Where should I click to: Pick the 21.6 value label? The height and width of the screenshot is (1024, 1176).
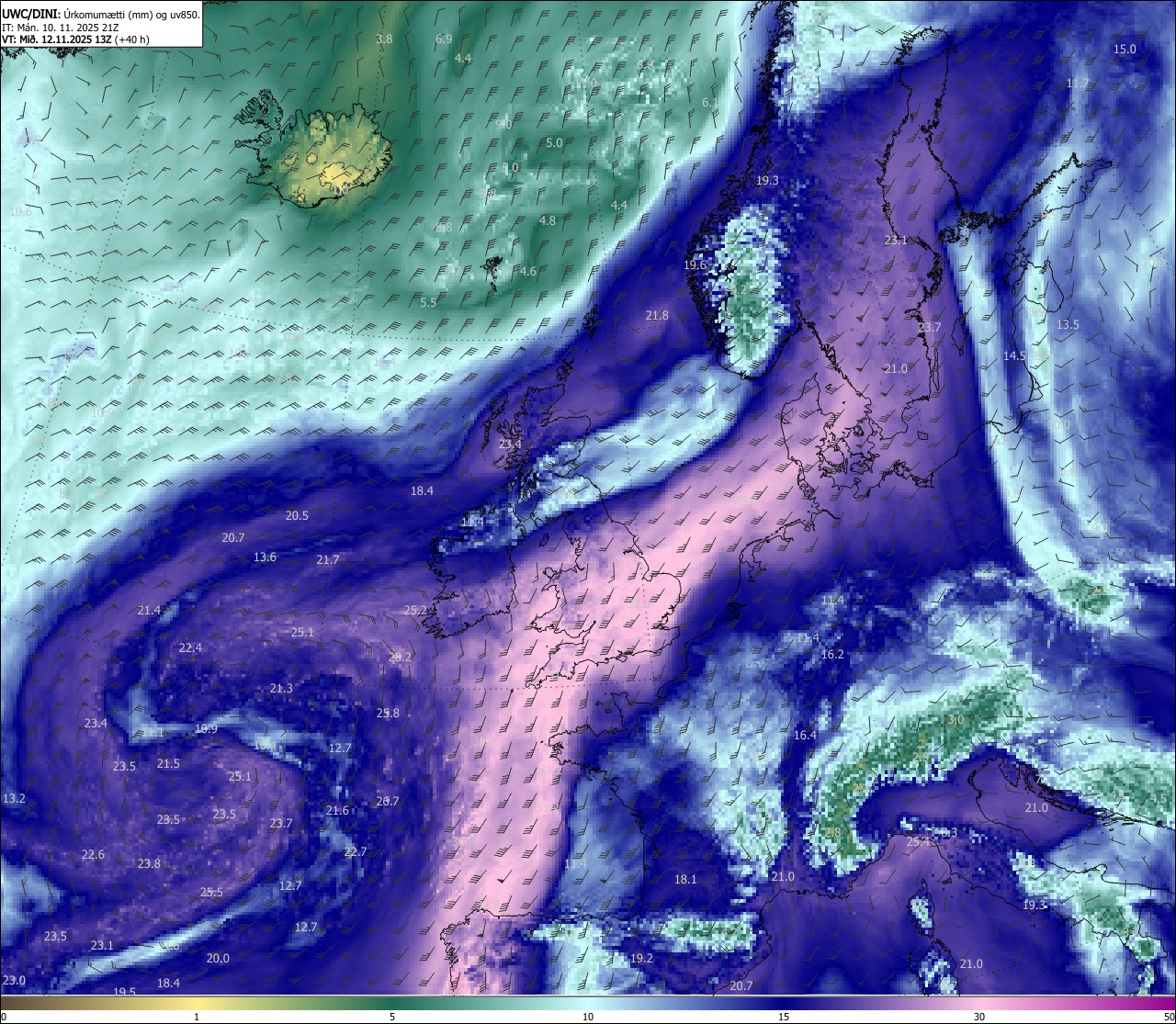[337, 811]
